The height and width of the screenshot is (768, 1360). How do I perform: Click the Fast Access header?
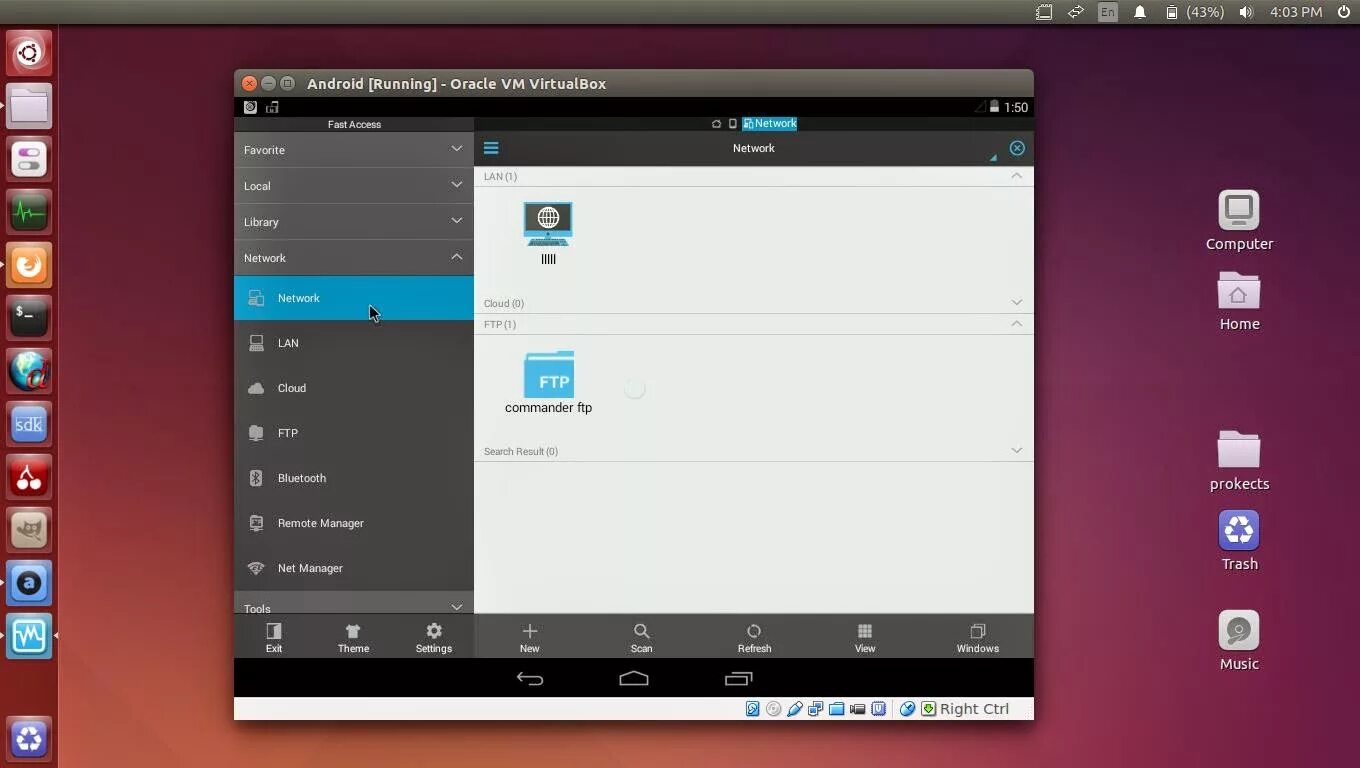pyautogui.click(x=354, y=124)
